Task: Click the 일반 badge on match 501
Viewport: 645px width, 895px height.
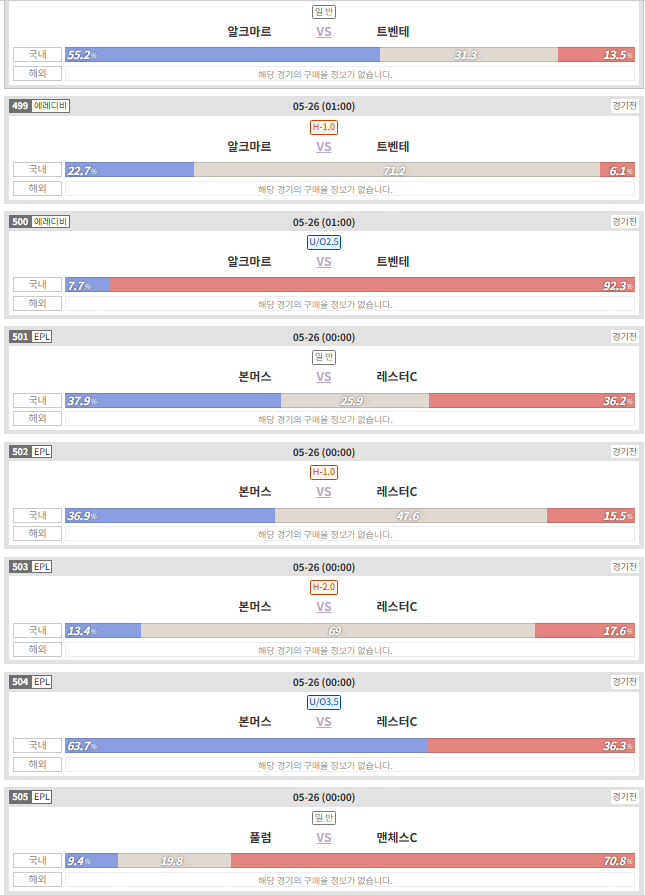Action: click(x=324, y=357)
